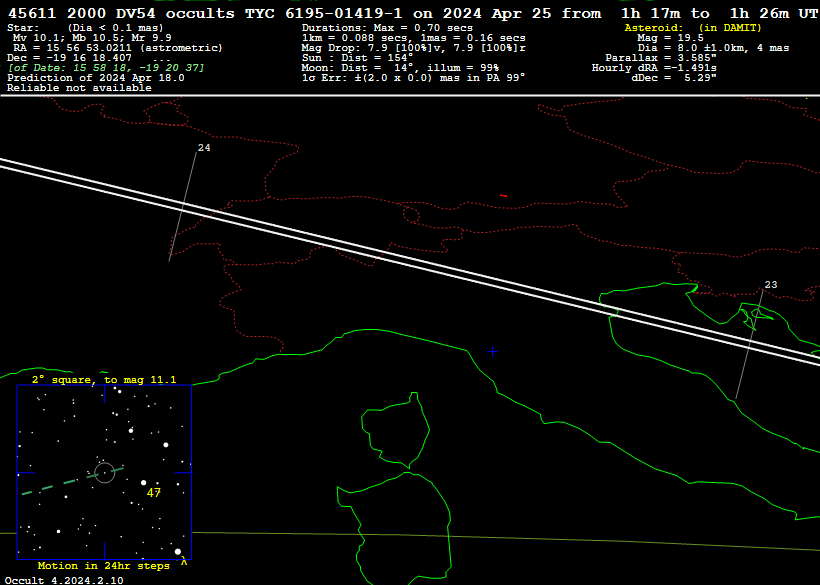This screenshot has height=585, width=820.
Task: Select the time marker labeled 23
Action: tap(771, 285)
